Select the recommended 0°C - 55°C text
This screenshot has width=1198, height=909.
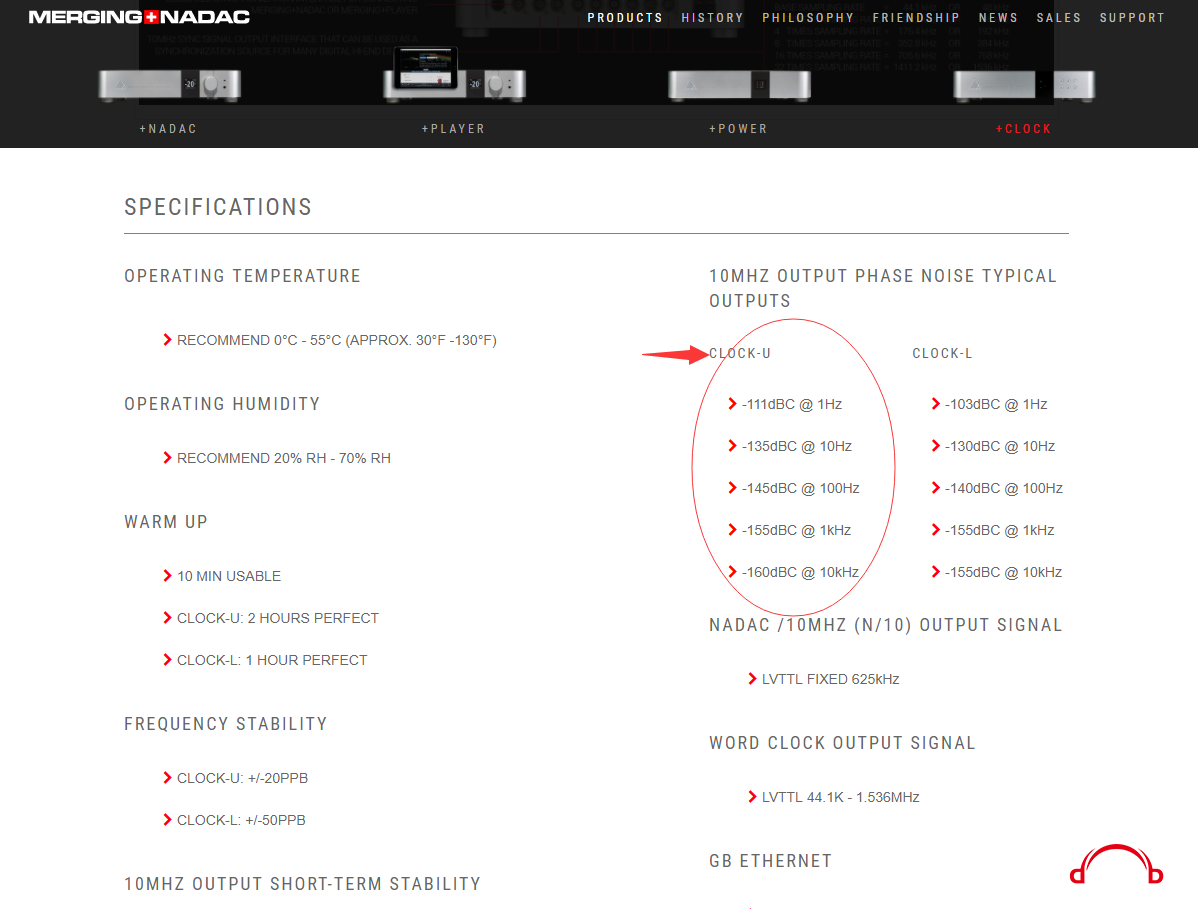pyautogui.click(x=336, y=340)
